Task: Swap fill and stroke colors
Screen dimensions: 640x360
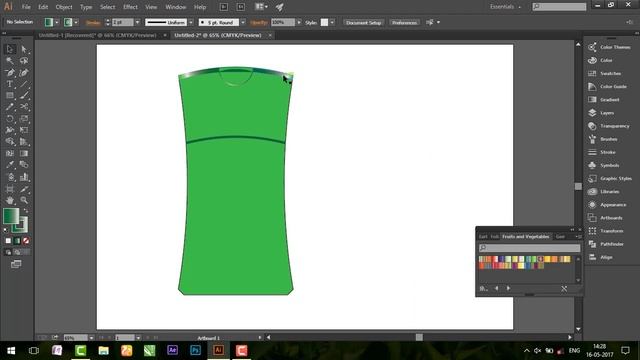Action: tap(26, 211)
